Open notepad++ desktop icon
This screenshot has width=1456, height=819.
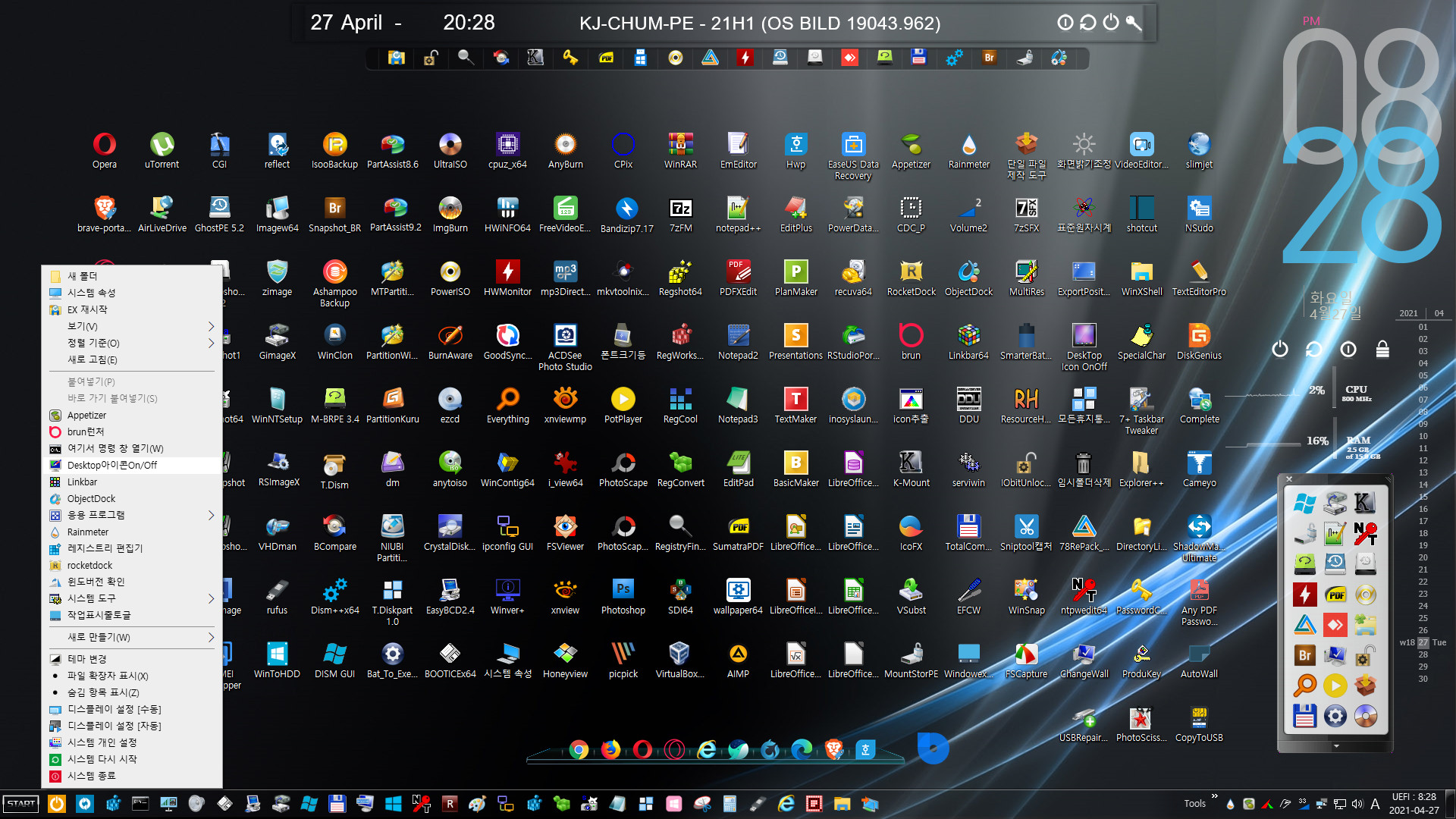(x=738, y=214)
